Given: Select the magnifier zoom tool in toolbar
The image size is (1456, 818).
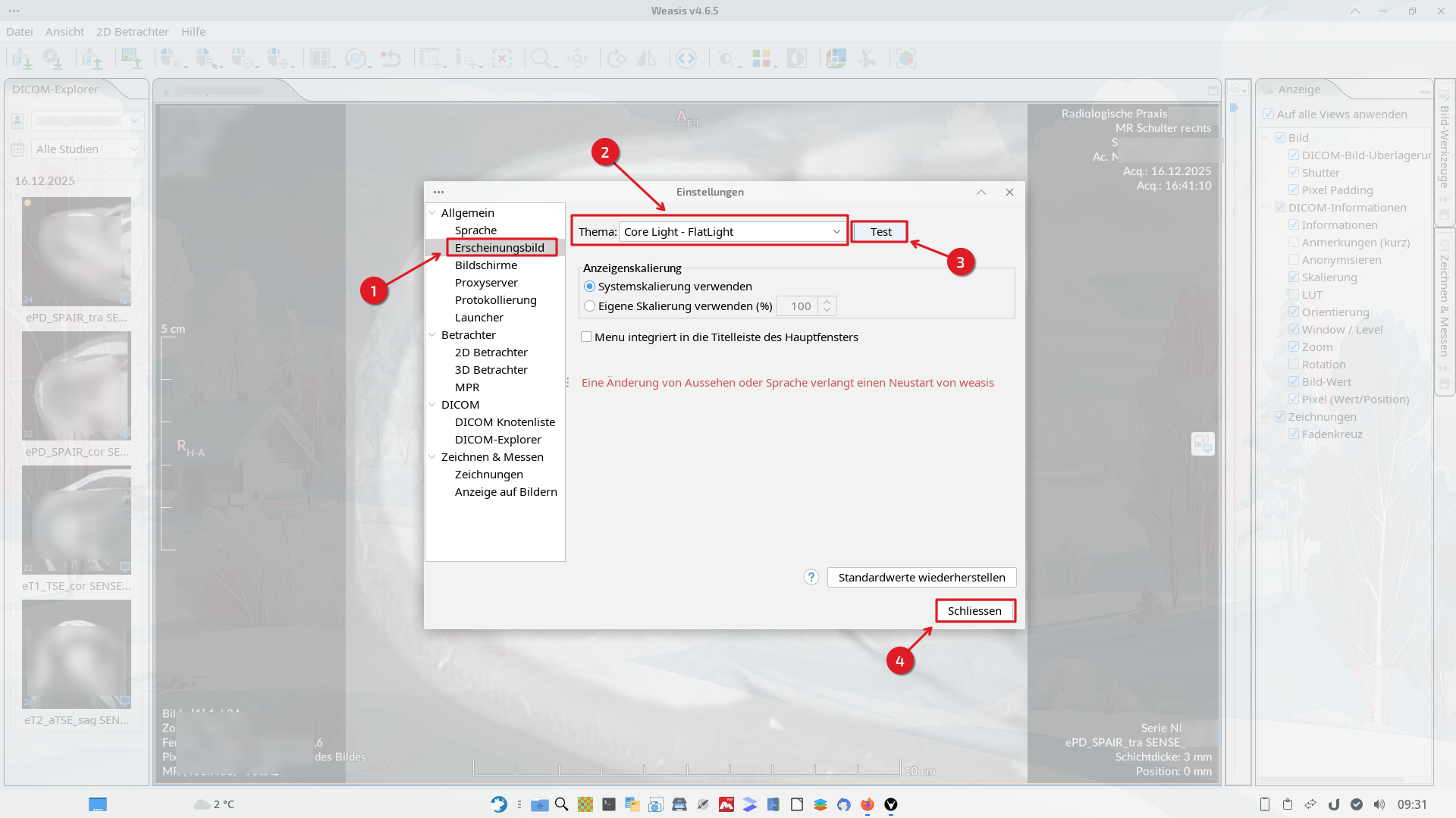Looking at the screenshot, I should pyautogui.click(x=541, y=58).
